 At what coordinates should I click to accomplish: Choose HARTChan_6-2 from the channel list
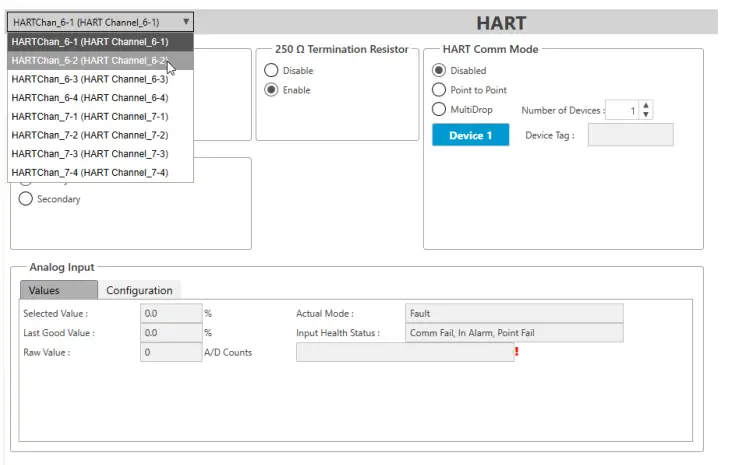coord(90,60)
